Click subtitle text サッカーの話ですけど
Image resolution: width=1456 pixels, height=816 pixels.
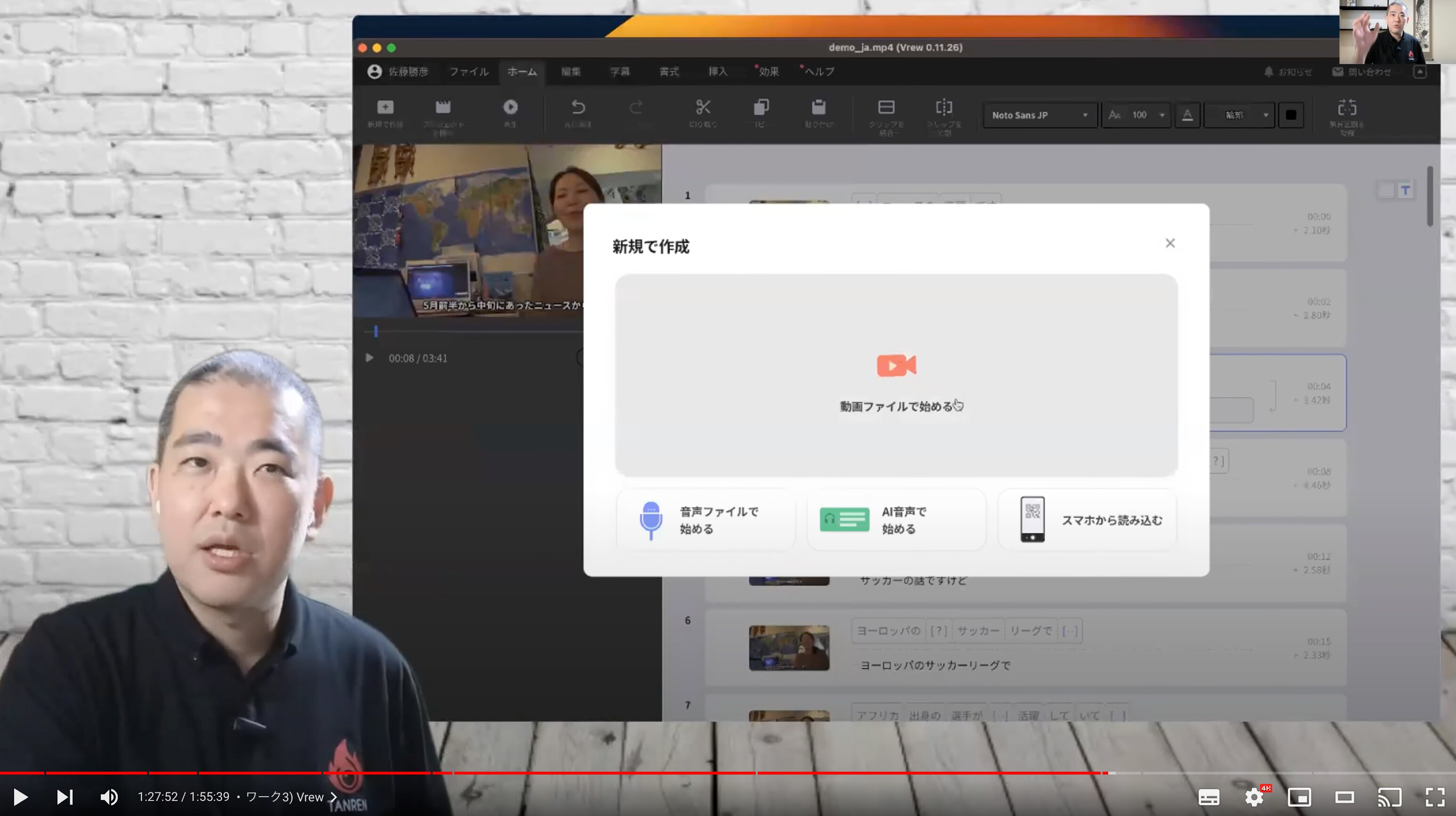coord(913,581)
